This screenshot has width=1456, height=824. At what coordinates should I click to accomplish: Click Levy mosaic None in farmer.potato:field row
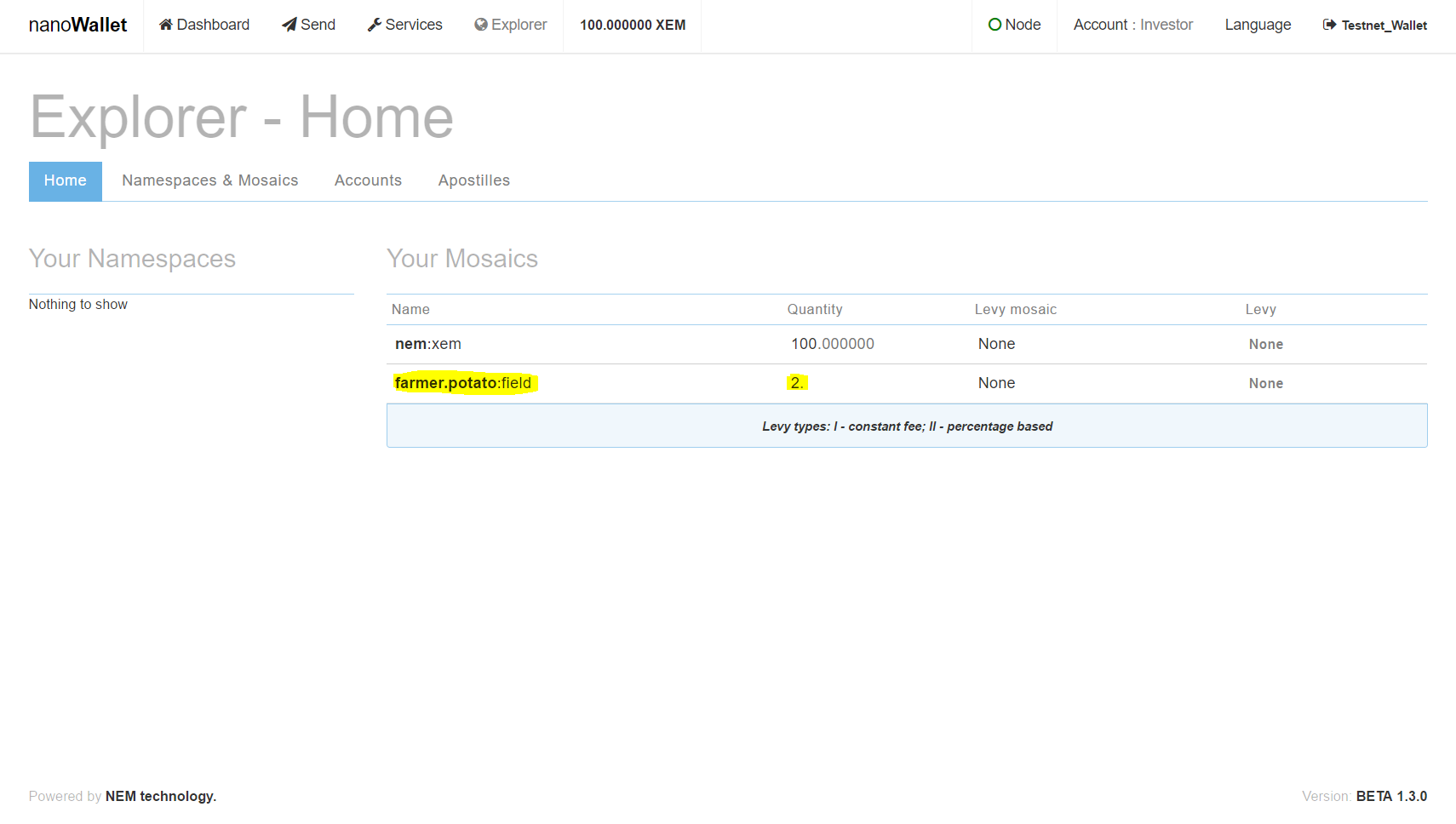(x=996, y=383)
